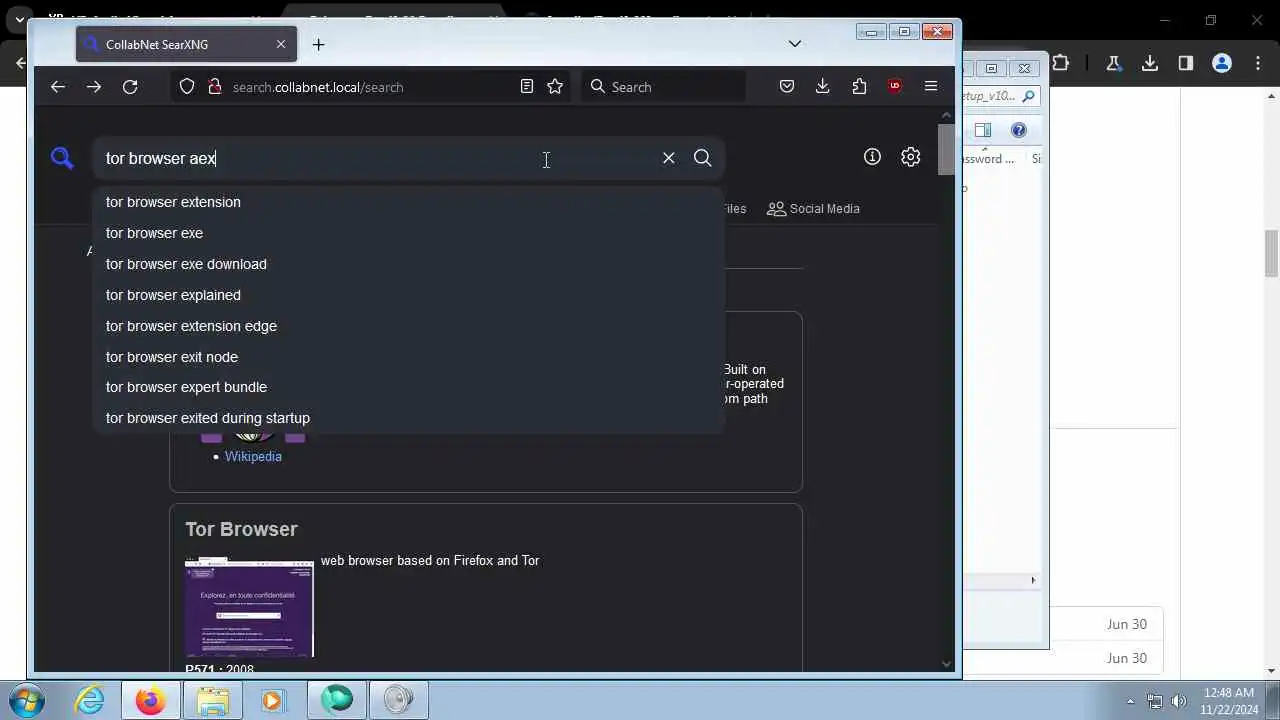Click volume speaker in system tray

point(1179,701)
